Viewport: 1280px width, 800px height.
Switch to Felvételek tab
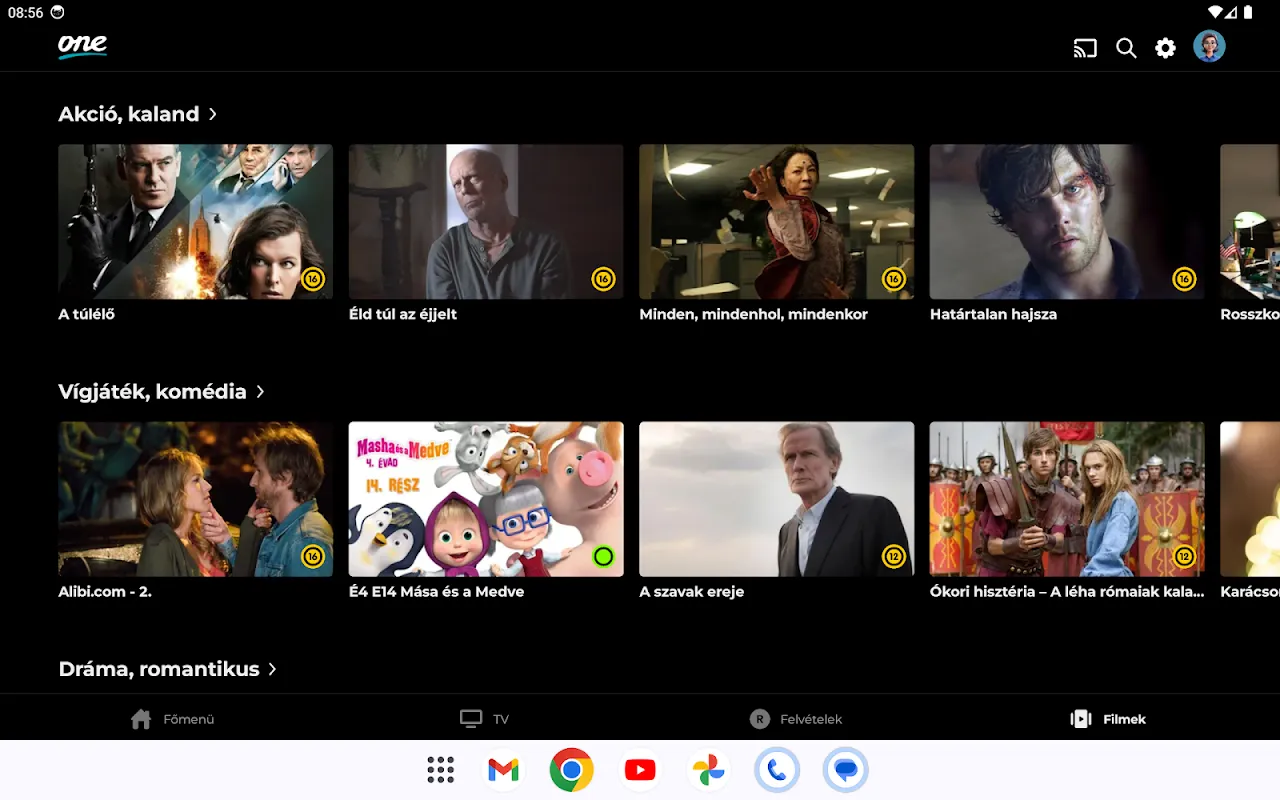tap(796, 719)
